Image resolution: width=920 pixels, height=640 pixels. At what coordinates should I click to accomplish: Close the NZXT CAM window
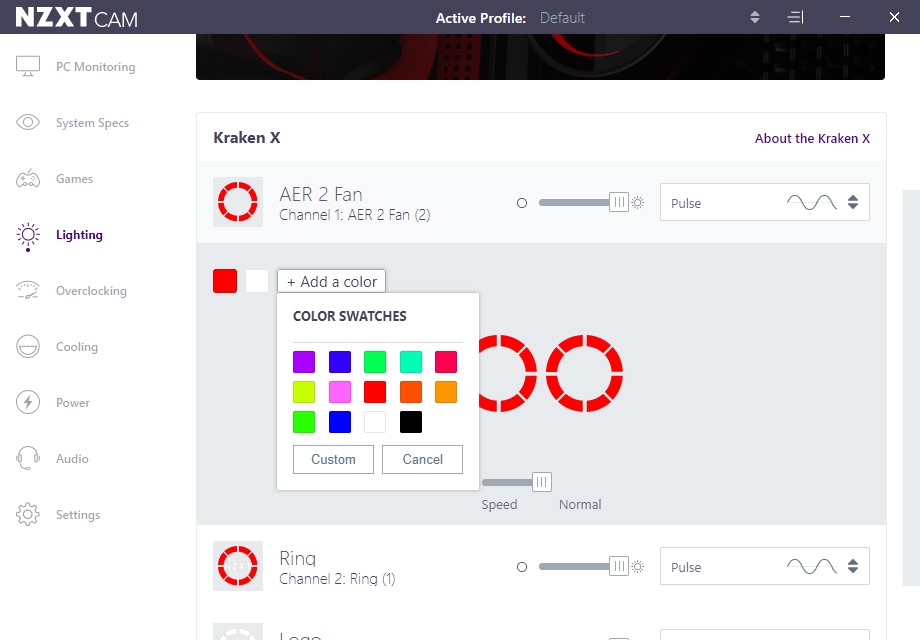[x=894, y=17]
